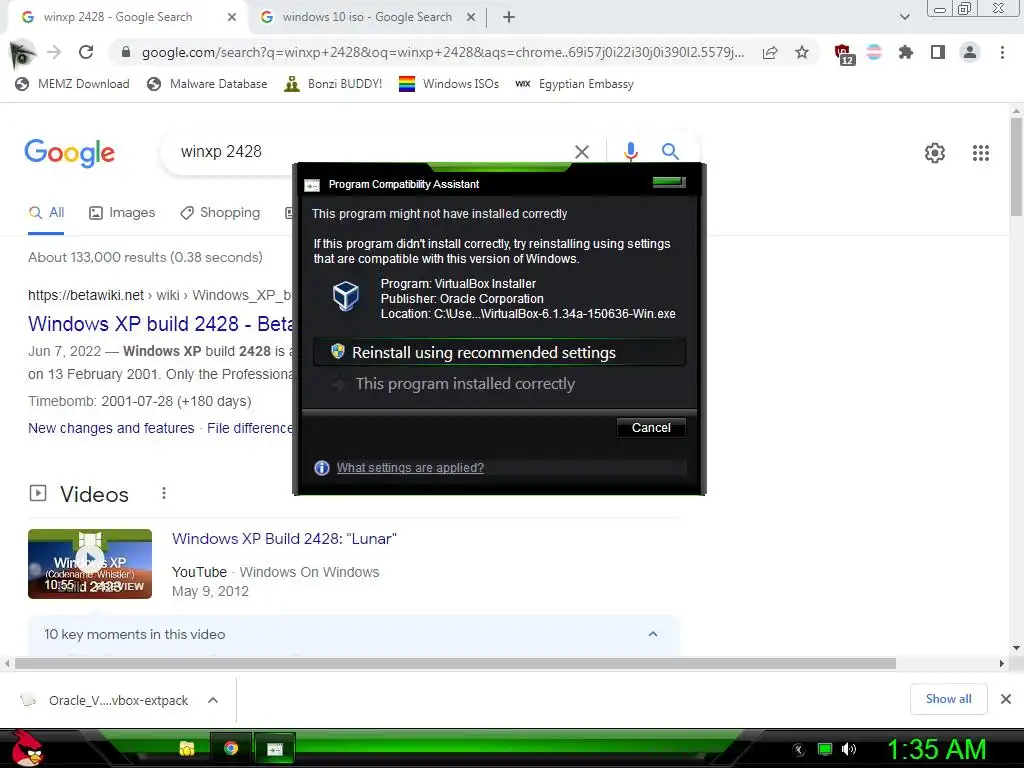Viewport: 1024px width, 768px height.
Task: Open the Start button with red bird
Action: point(27,748)
